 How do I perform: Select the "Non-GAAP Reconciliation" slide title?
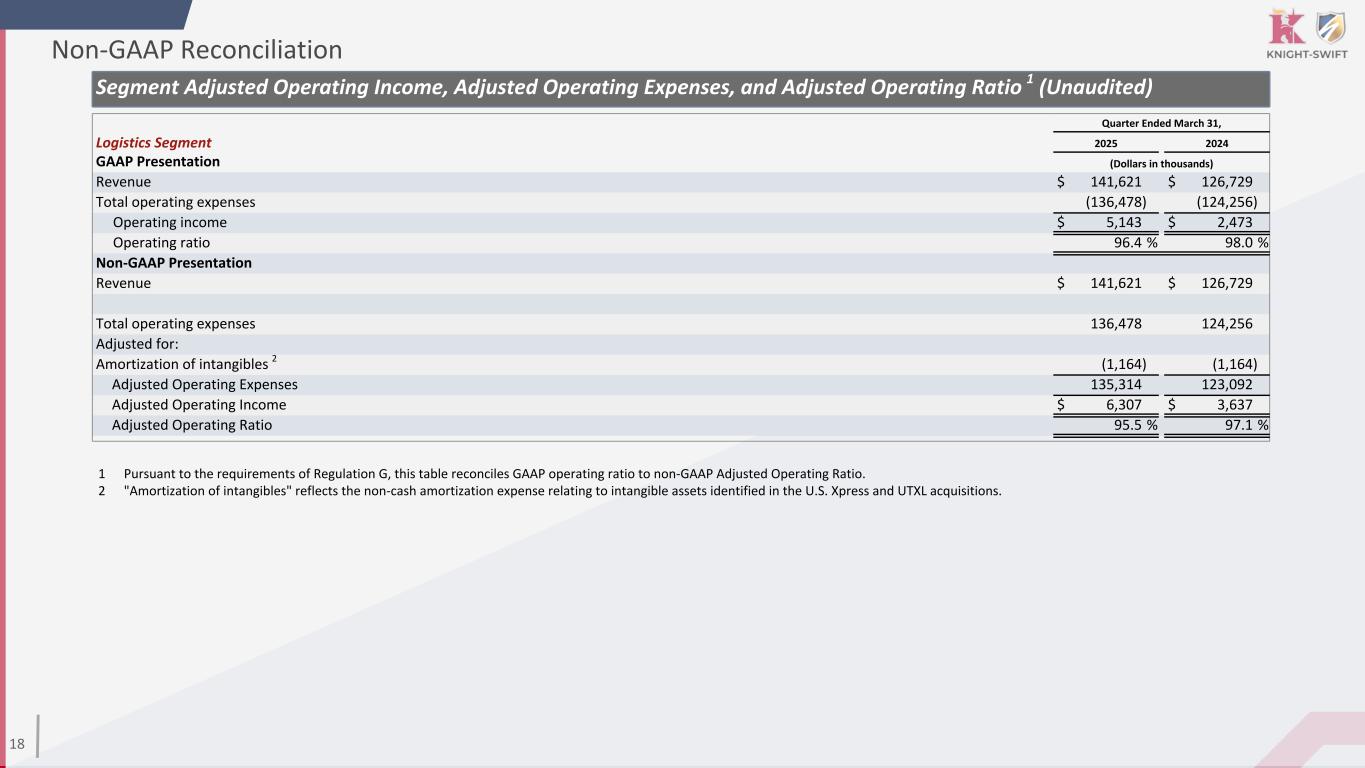(x=197, y=50)
